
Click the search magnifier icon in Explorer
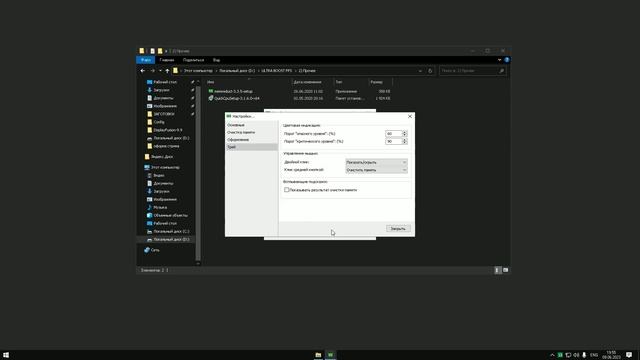[502, 71]
